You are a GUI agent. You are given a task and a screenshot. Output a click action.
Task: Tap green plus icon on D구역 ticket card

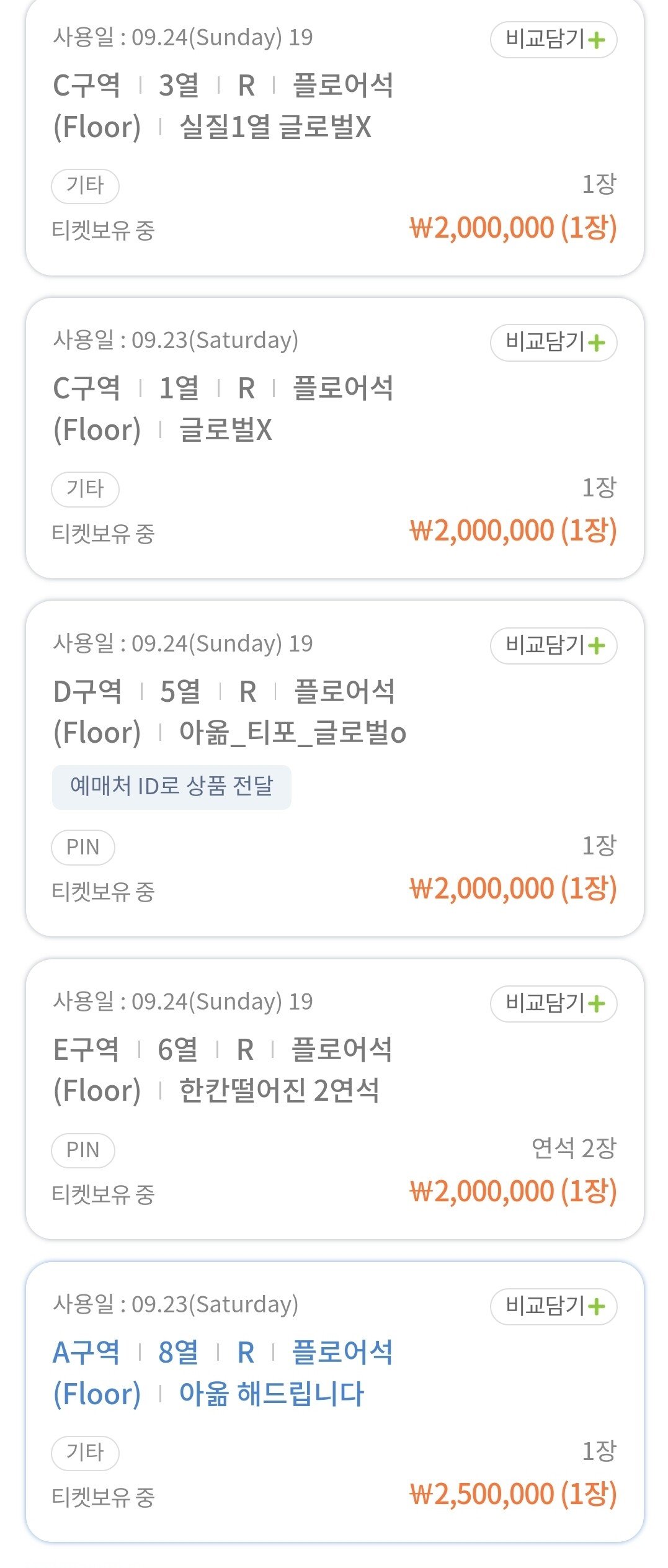coord(597,647)
